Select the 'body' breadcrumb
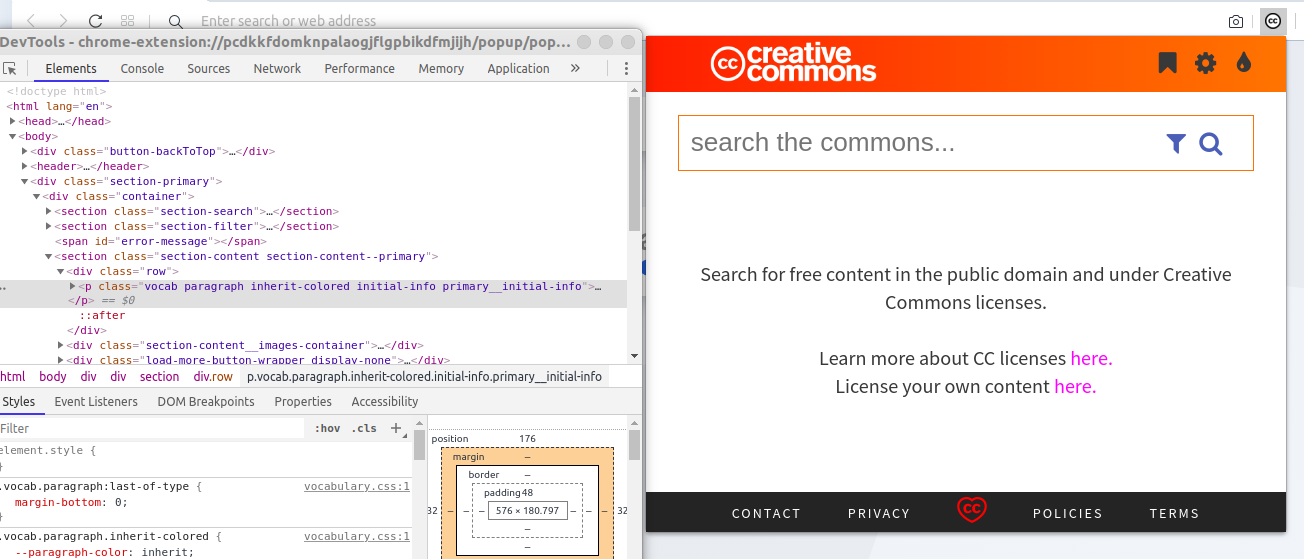 pyautogui.click(x=53, y=377)
